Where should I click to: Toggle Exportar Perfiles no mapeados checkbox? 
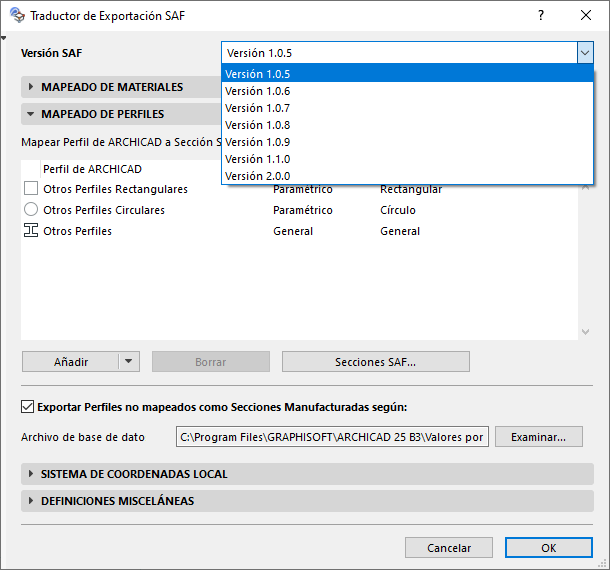(27, 407)
